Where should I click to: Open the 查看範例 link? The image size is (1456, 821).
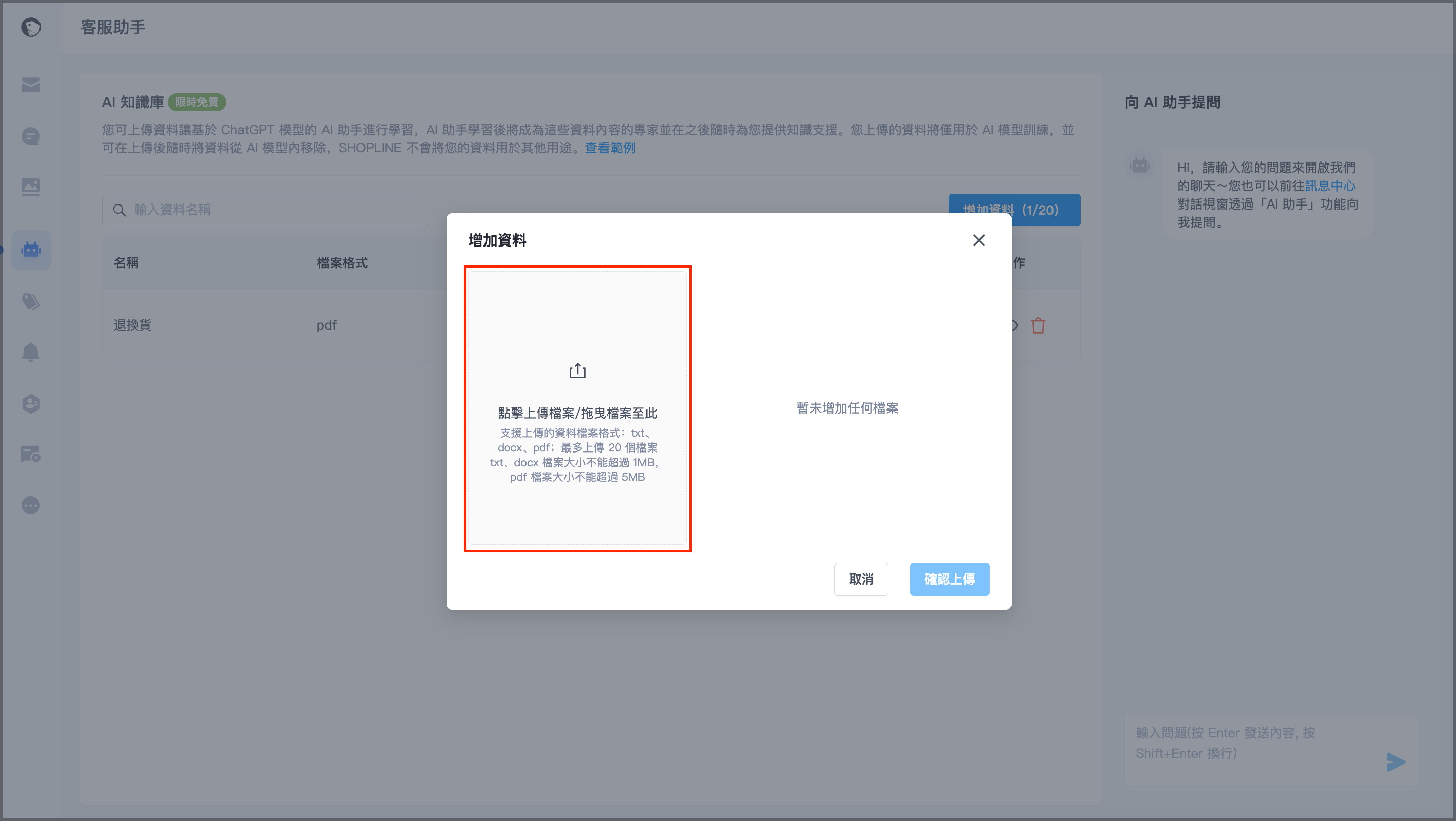[x=610, y=148]
